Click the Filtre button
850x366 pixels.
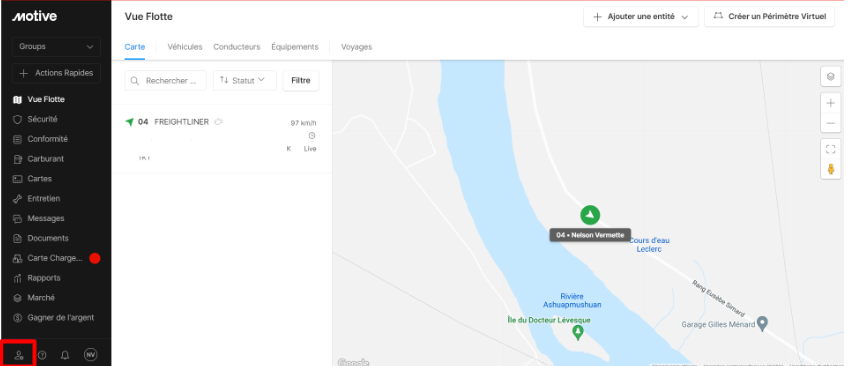[x=301, y=80]
